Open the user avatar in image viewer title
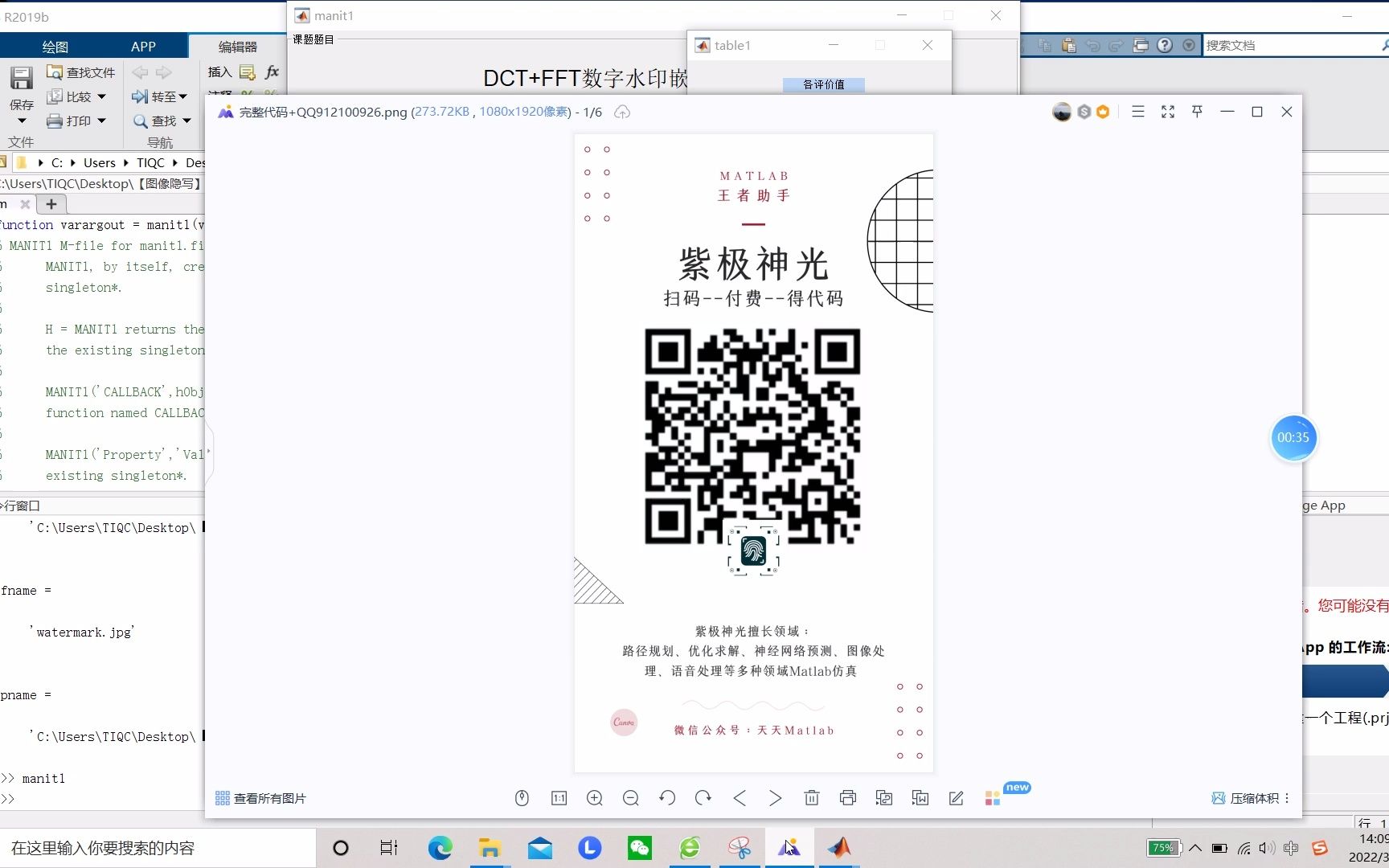Image resolution: width=1389 pixels, height=868 pixels. pos(1062,112)
